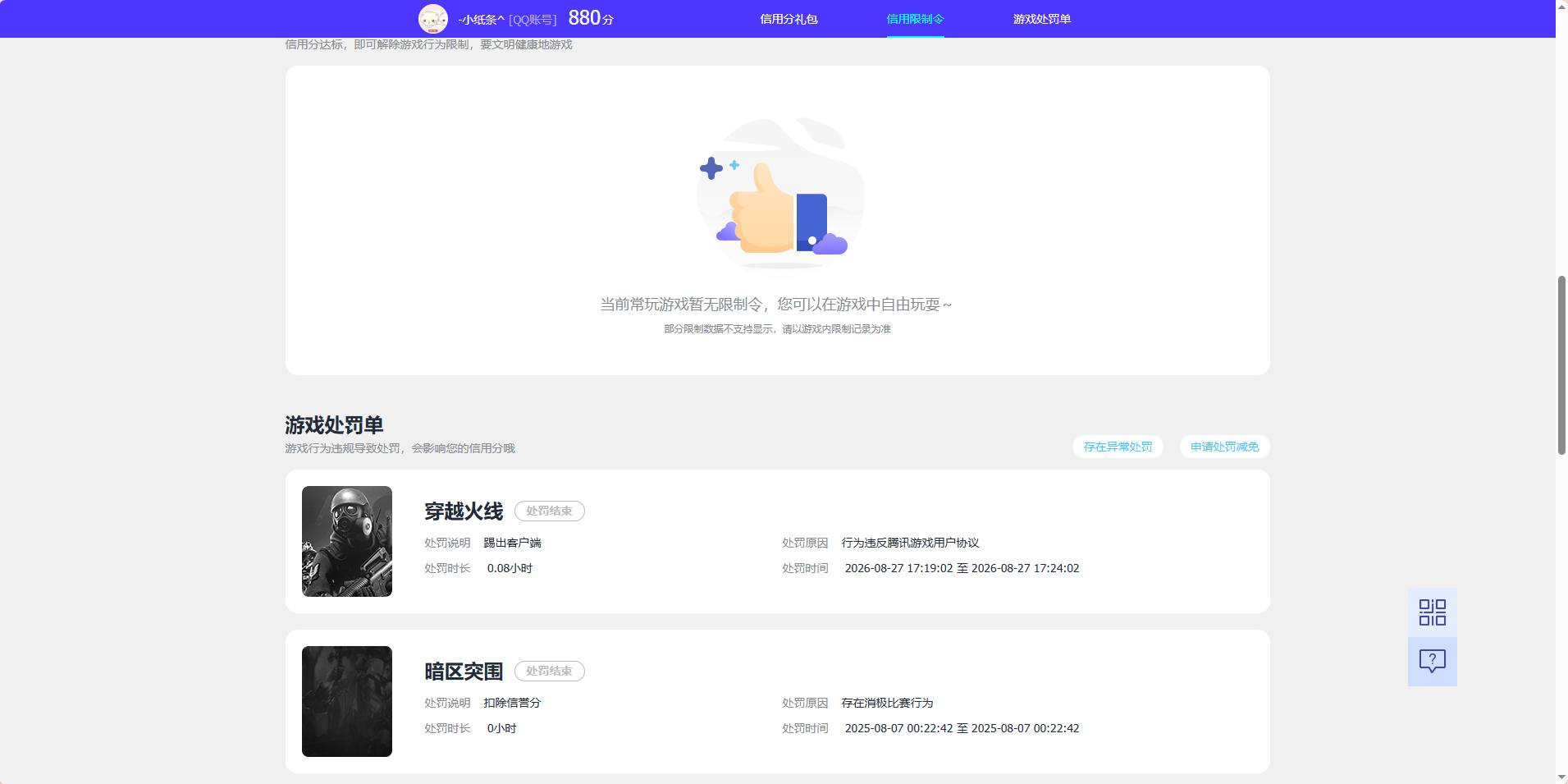
Task: Click 处罚结束 badge beside 穿越火线
Action: click(550, 511)
